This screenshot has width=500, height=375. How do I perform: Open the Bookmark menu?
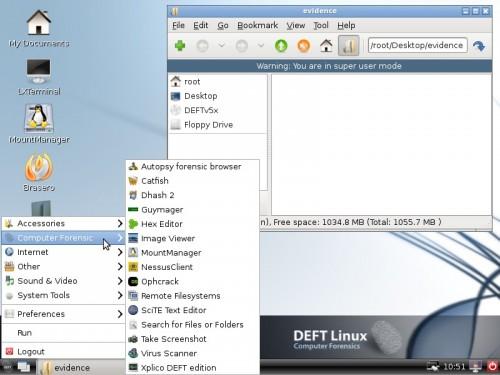(257, 25)
